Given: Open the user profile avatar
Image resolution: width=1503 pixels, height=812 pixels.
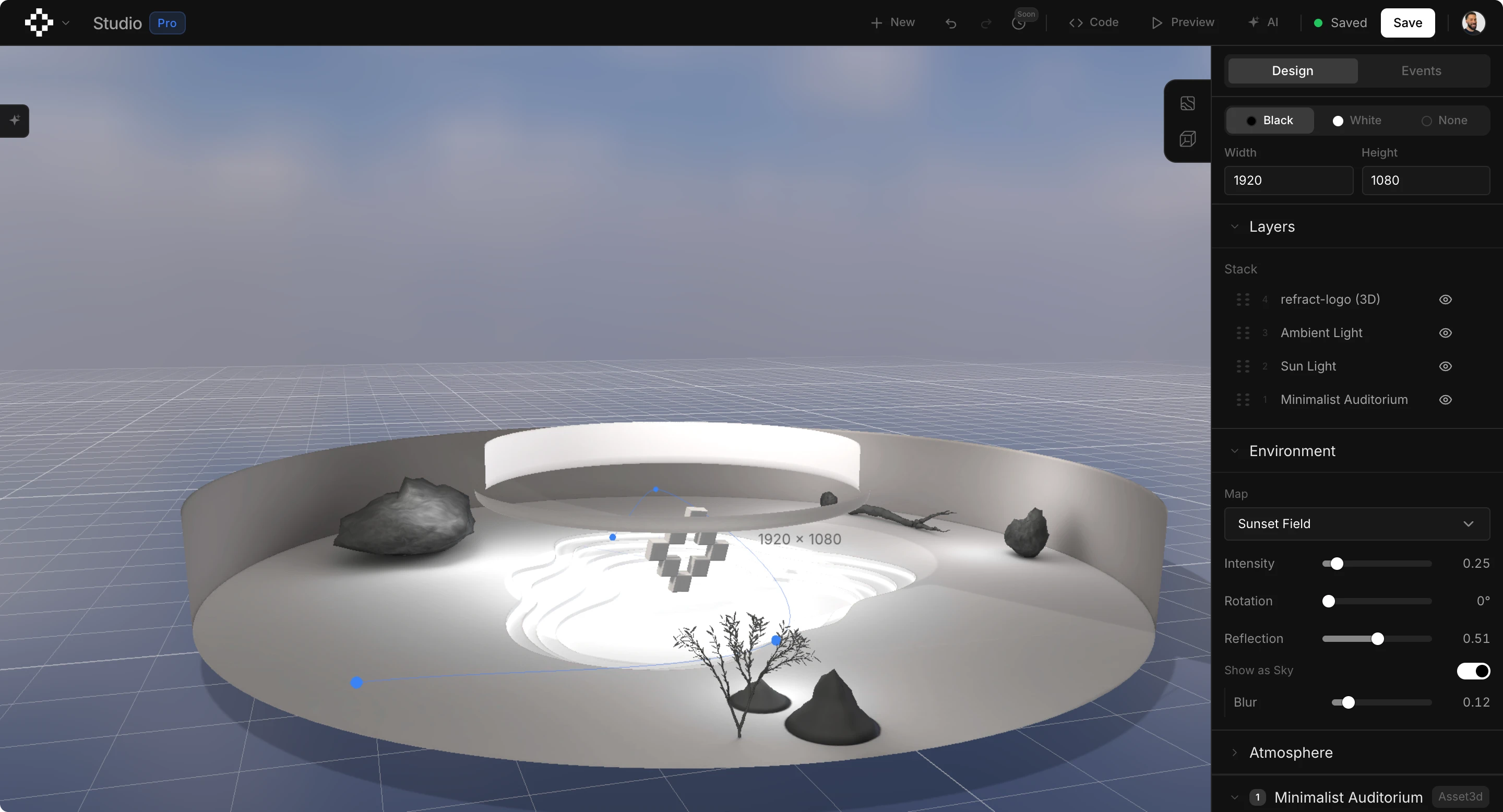Looking at the screenshot, I should click(1473, 23).
